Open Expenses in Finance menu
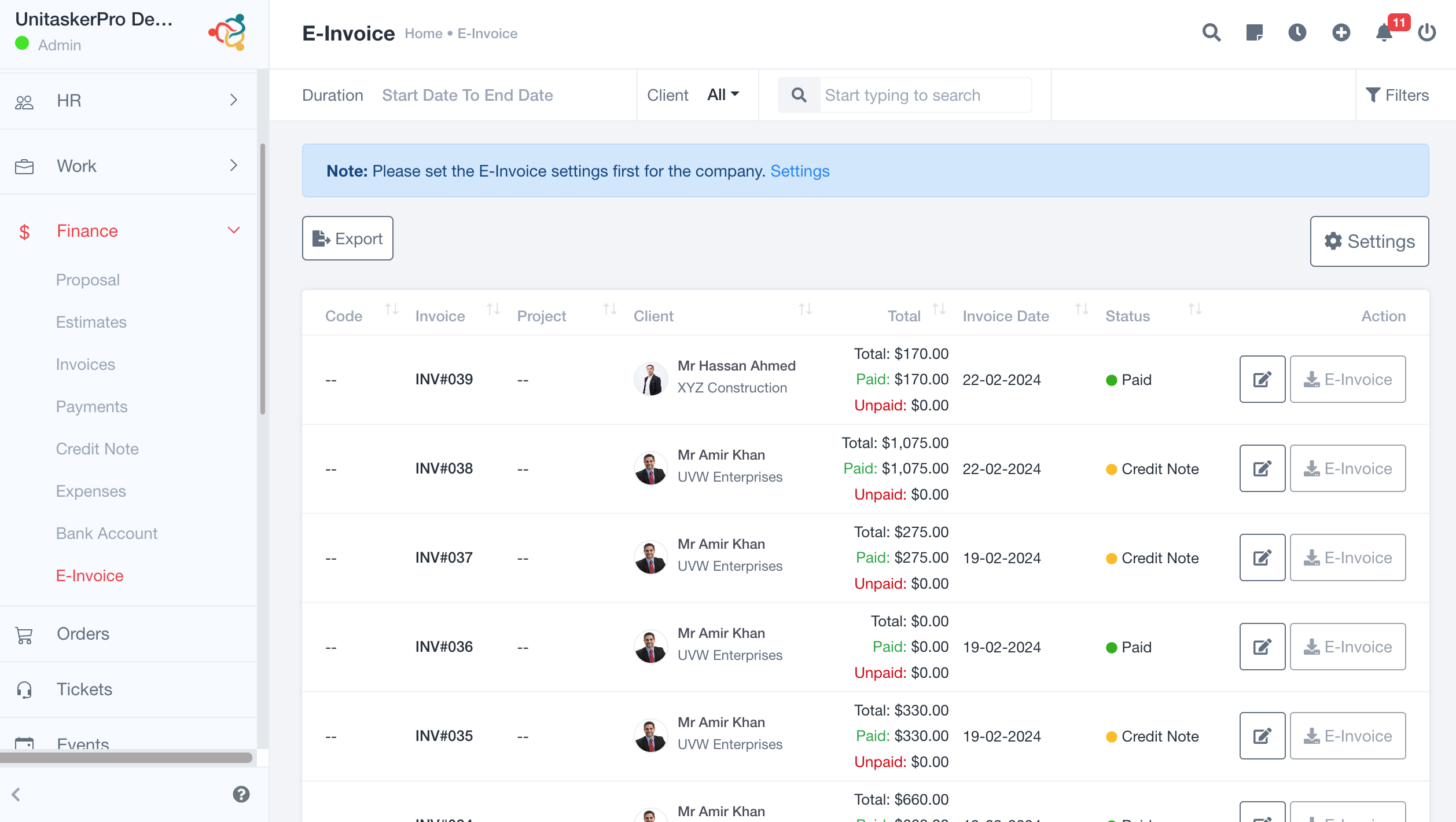 click(x=91, y=491)
